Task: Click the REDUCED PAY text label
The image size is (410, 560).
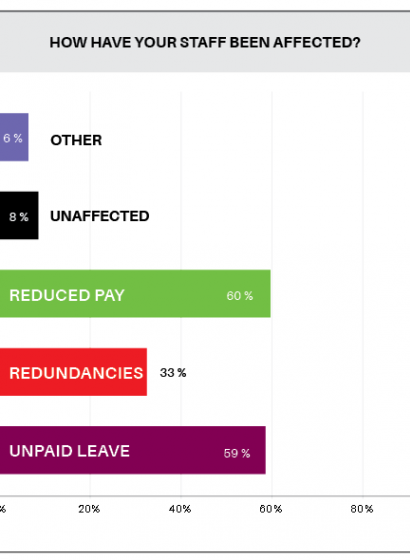Action: point(67,295)
